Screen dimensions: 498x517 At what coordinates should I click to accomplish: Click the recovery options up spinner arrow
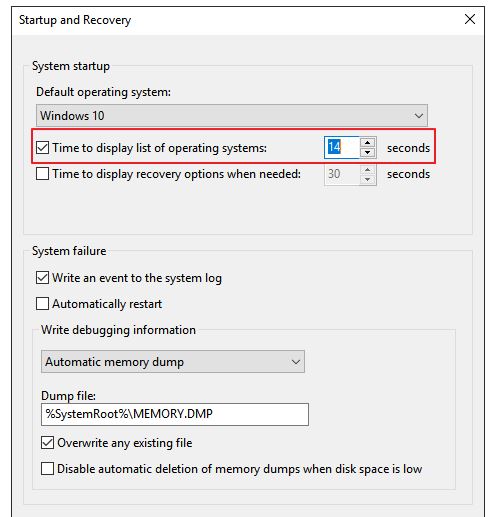(x=367, y=169)
